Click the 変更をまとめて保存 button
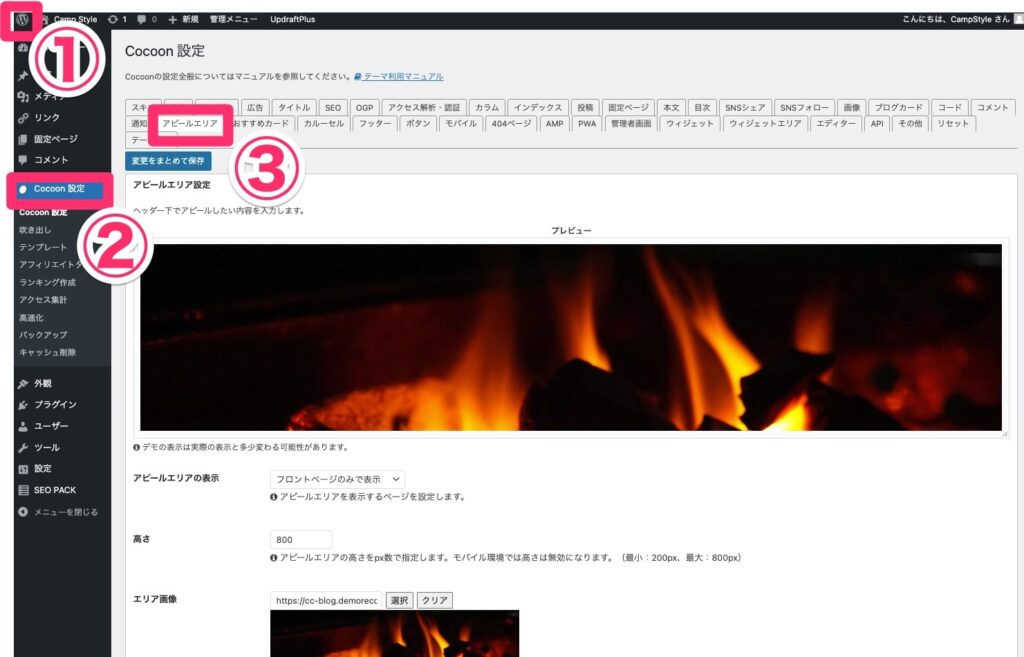 point(168,161)
